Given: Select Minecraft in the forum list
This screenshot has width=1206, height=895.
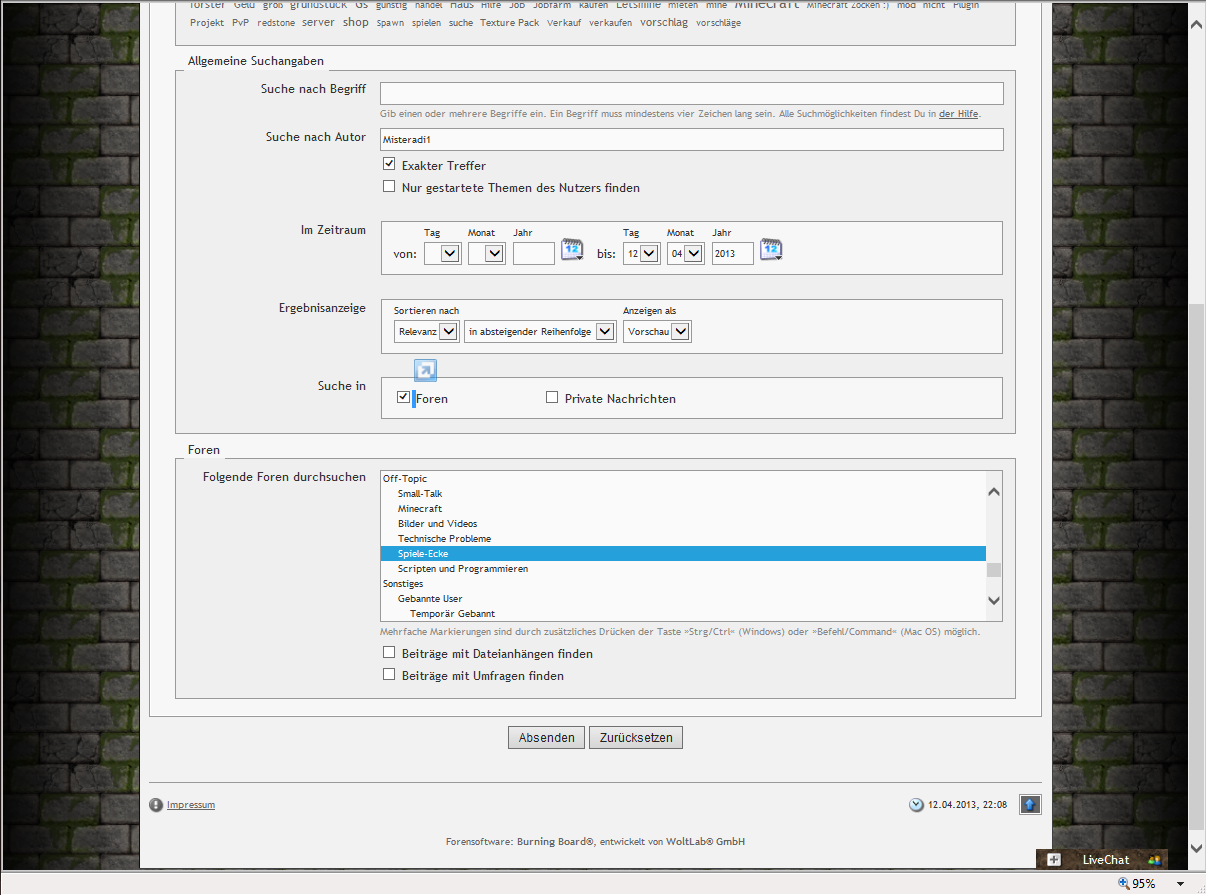Looking at the screenshot, I should click(420, 509).
